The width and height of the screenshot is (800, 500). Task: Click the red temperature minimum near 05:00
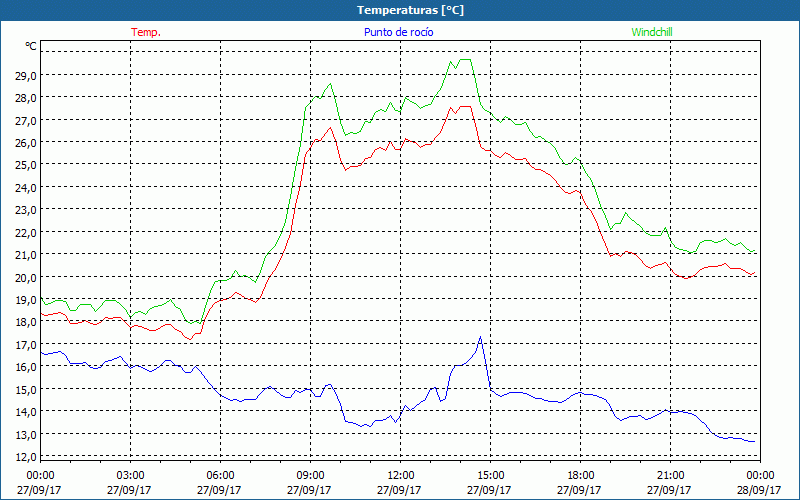190,339
